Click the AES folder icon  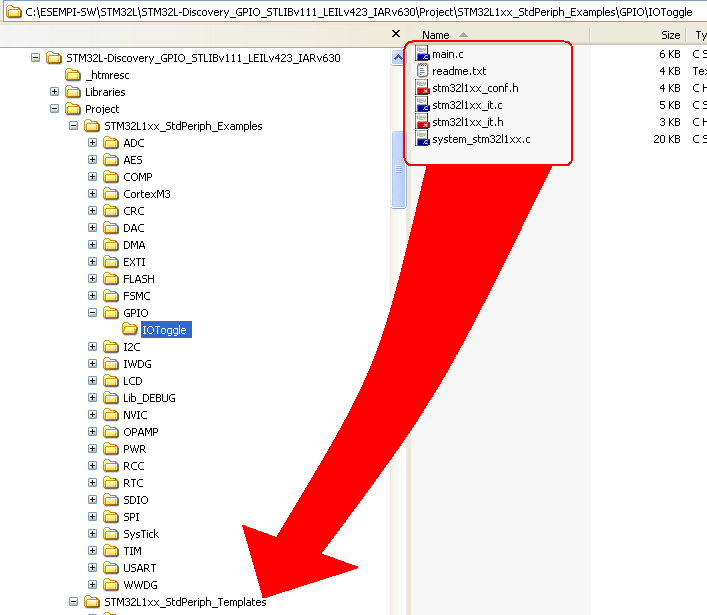tap(110, 160)
